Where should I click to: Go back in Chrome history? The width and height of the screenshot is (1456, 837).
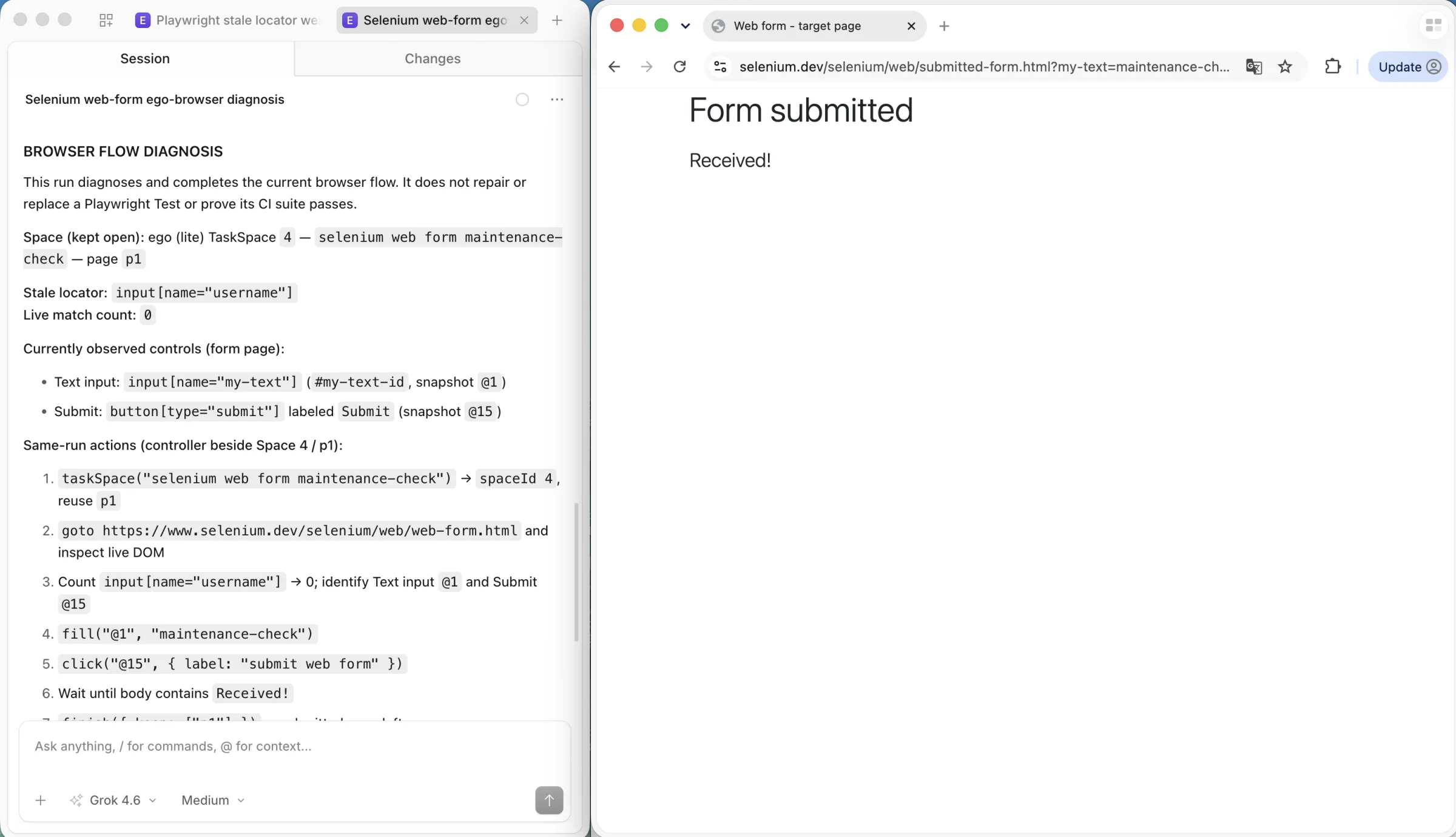[614, 67]
